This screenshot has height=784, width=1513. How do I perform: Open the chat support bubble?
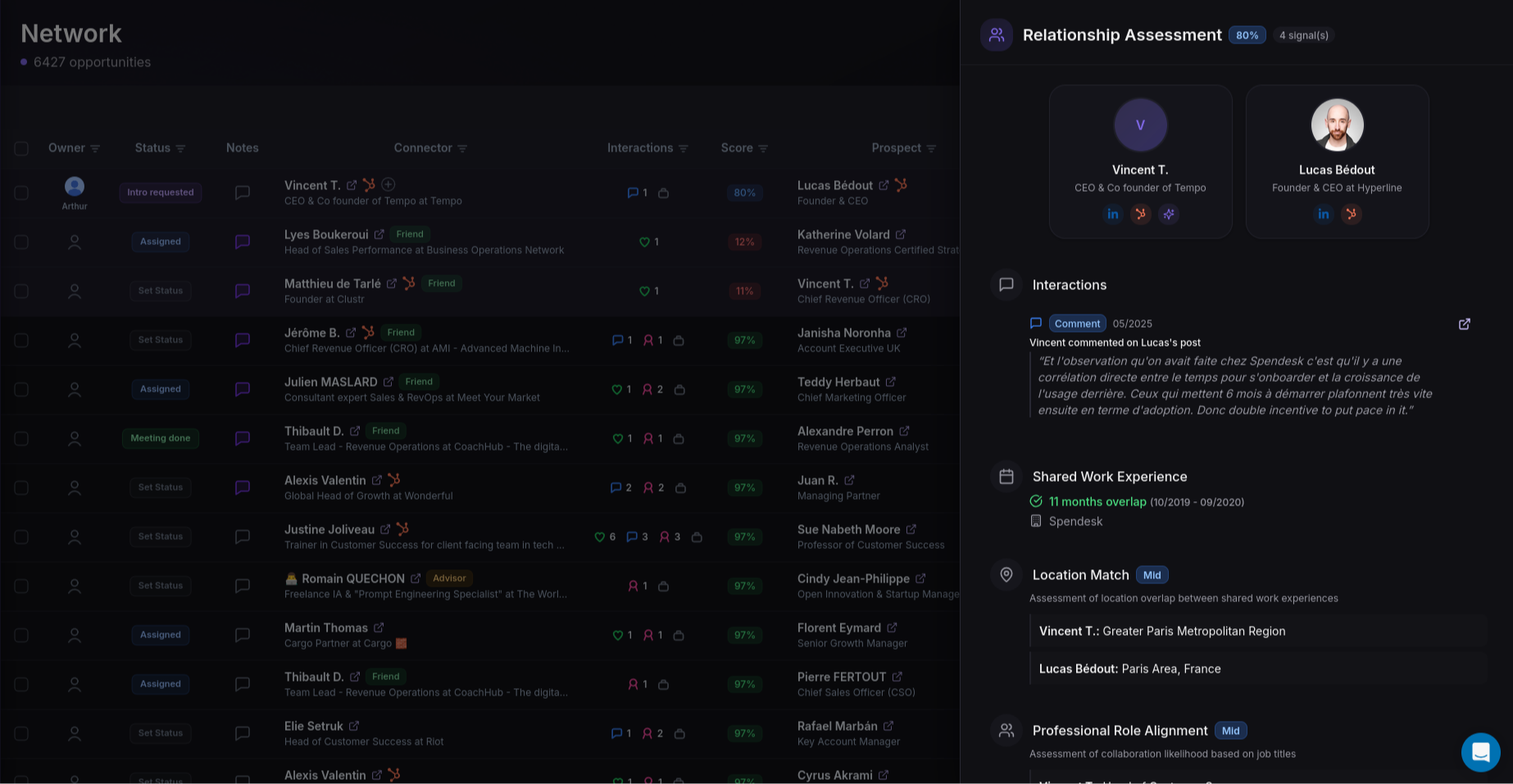[1480, 752]
